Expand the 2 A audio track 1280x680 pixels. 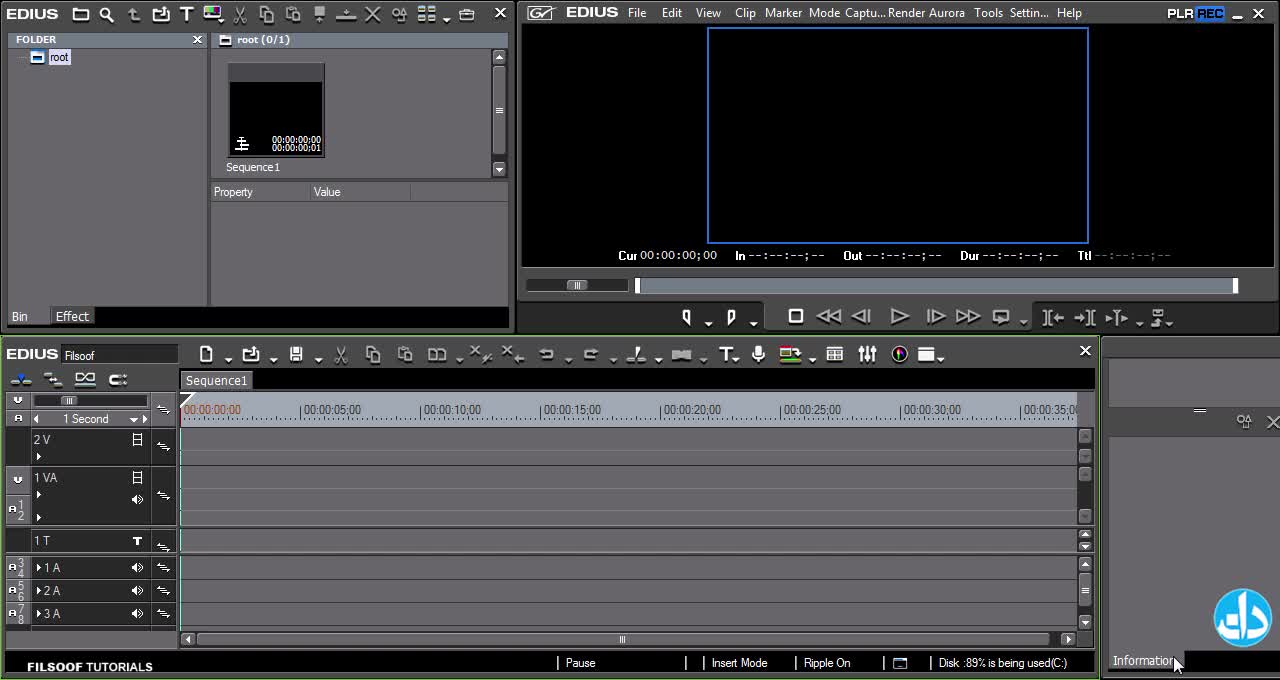click(39, 591)
